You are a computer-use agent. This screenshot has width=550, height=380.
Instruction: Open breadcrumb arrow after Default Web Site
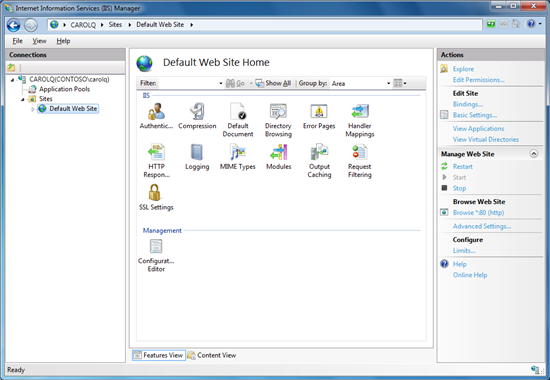[x=192, y=25]
